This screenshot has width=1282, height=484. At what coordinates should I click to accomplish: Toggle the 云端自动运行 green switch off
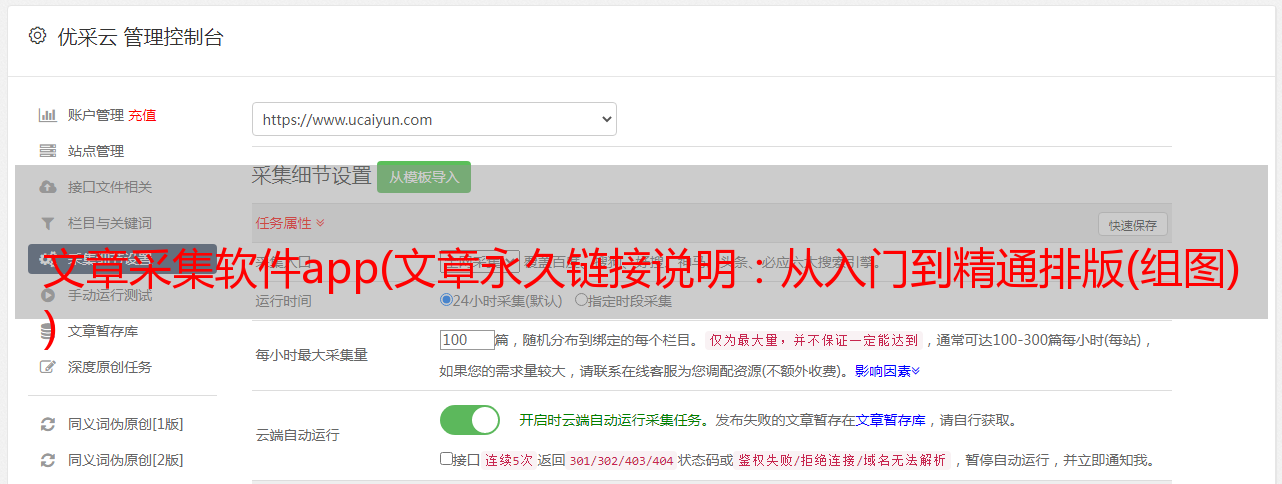click(470, 420)
